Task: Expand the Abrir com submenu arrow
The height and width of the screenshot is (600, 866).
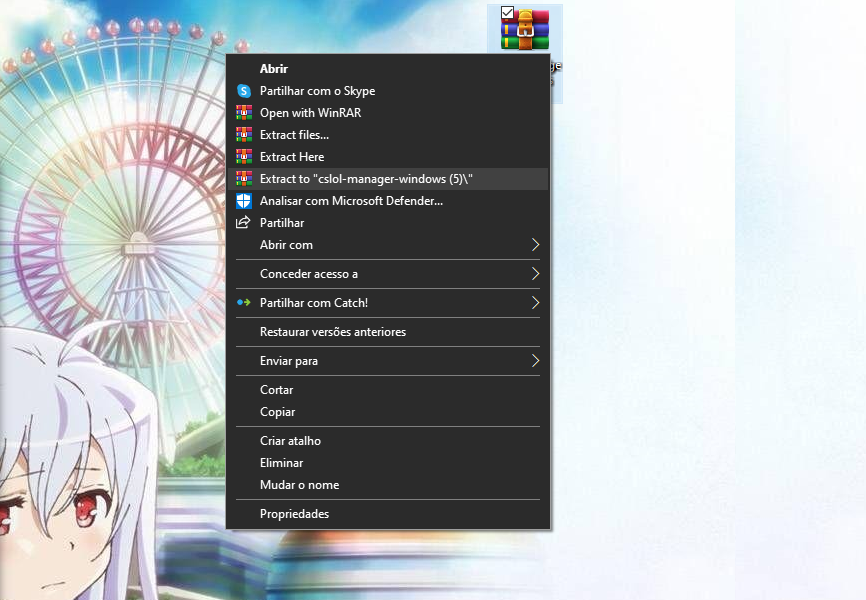Action: 535,245
